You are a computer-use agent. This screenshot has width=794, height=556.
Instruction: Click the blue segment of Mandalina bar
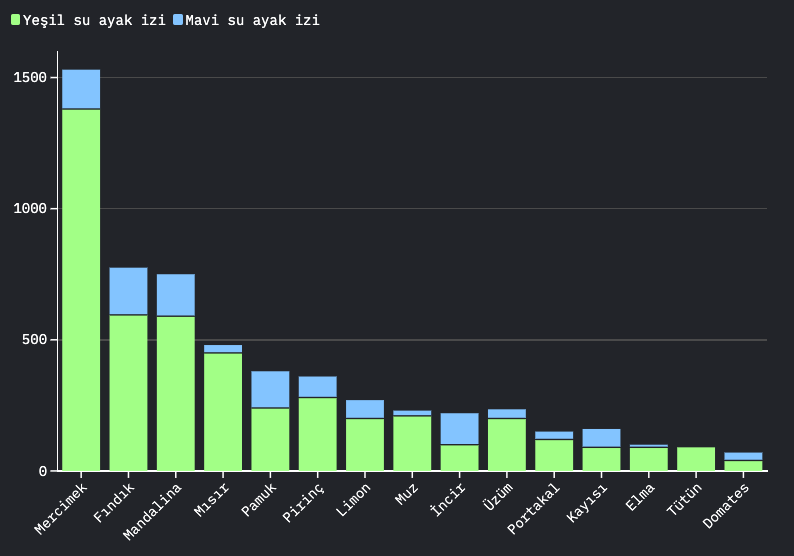click(x=175, y=295)
